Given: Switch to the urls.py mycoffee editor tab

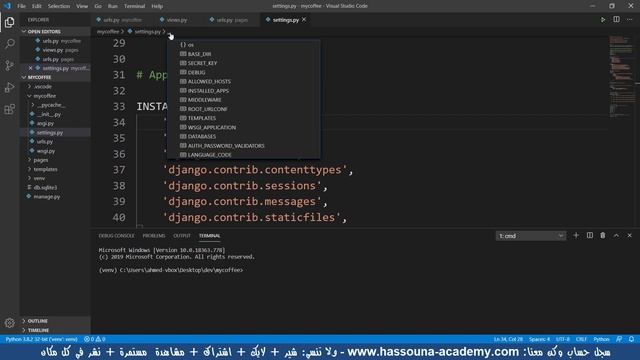Looking at the screenshot, I should point(122,20).
